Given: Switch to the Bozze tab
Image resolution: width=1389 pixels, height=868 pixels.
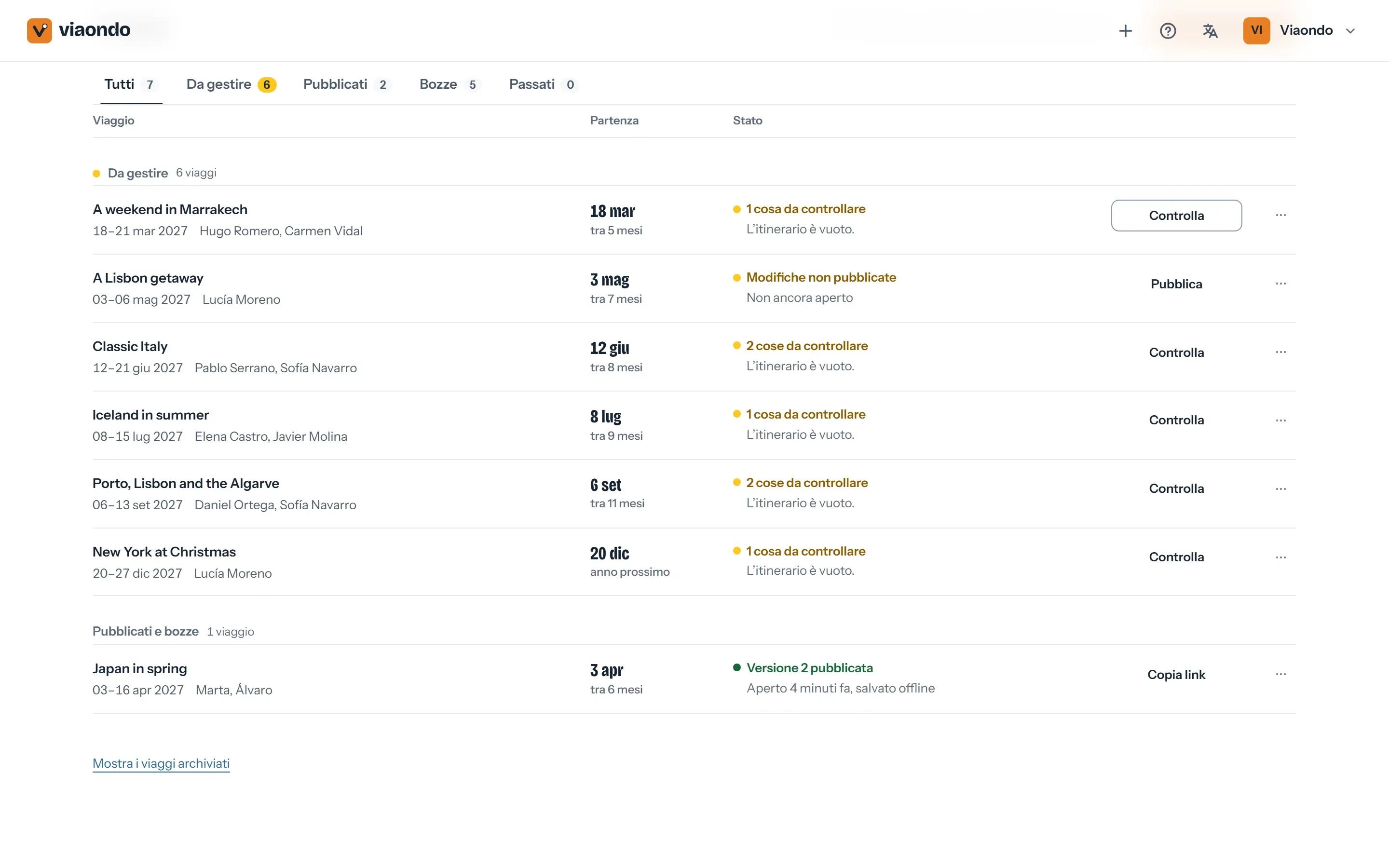Looking at the screenshot, I should (x=449, y=84).
